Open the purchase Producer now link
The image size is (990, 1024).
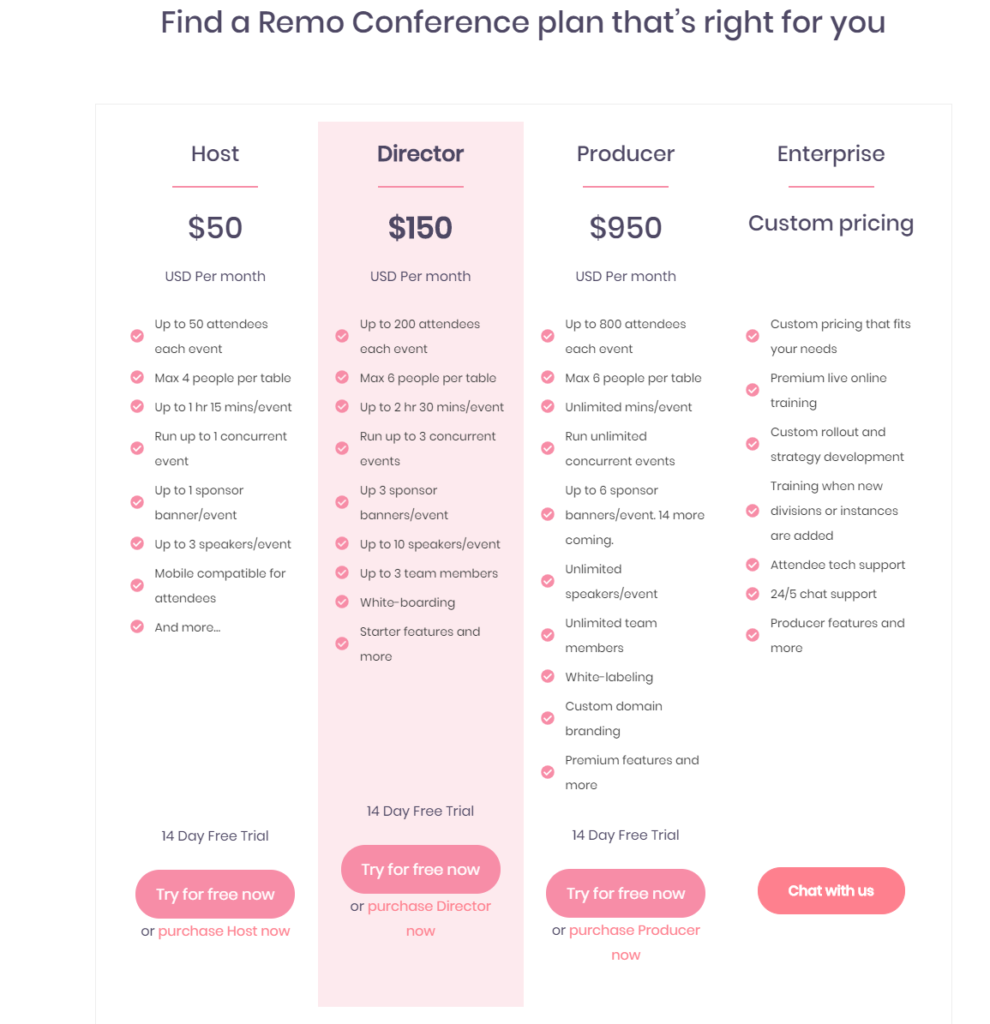[x=634, y=942]
